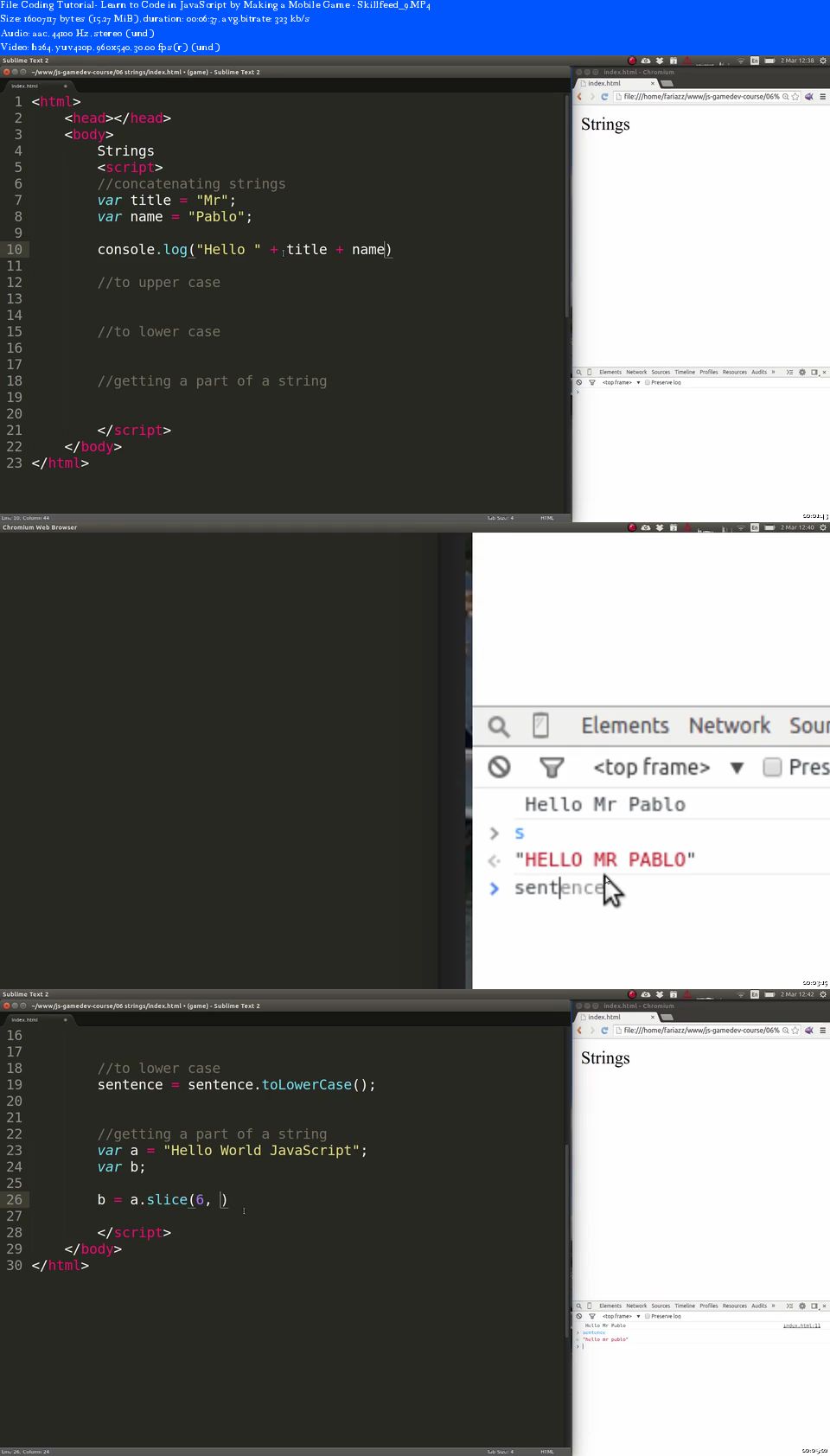The height and width of the screenshot is (1456, 830).
Task: Click console filter funnel in the 12:38 frame
Action: [x=592, y=382]
